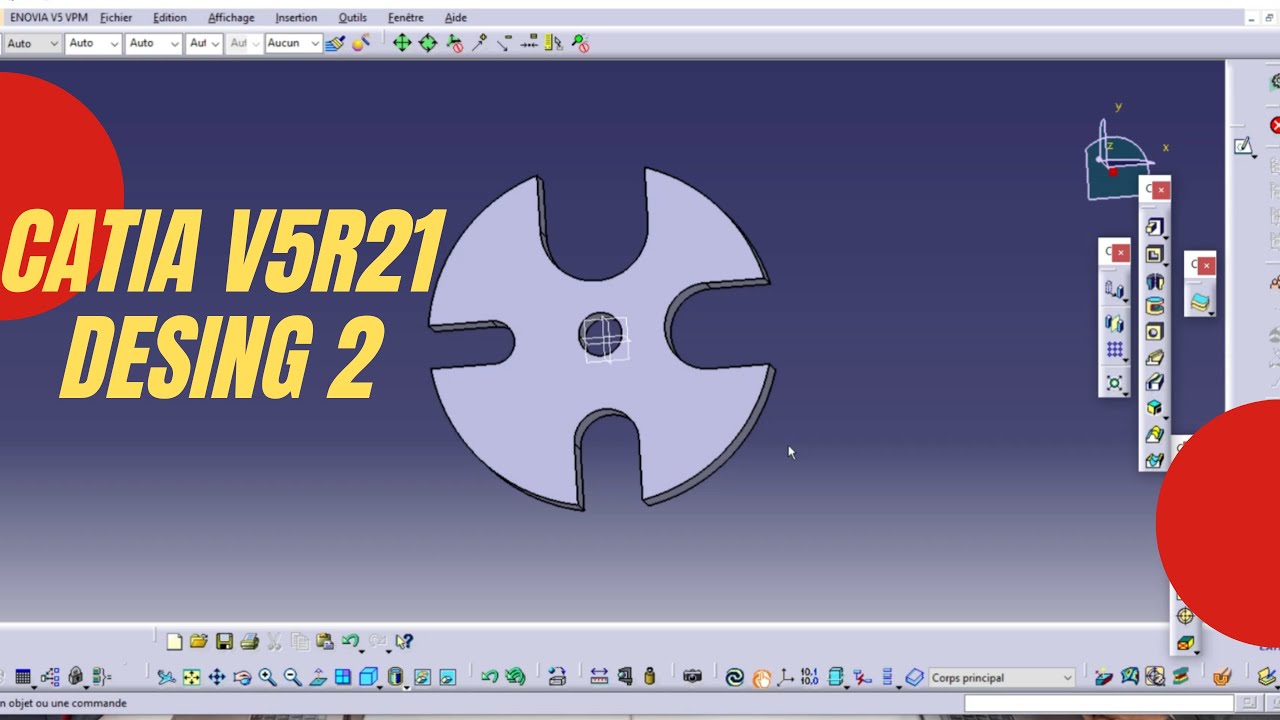Click the painter brush icon

click(336, 43)
